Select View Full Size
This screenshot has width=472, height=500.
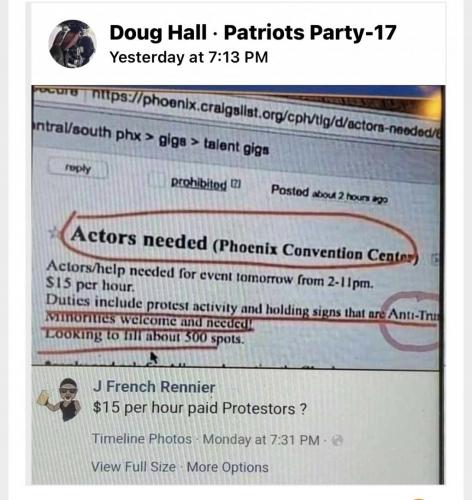point(133,467)
